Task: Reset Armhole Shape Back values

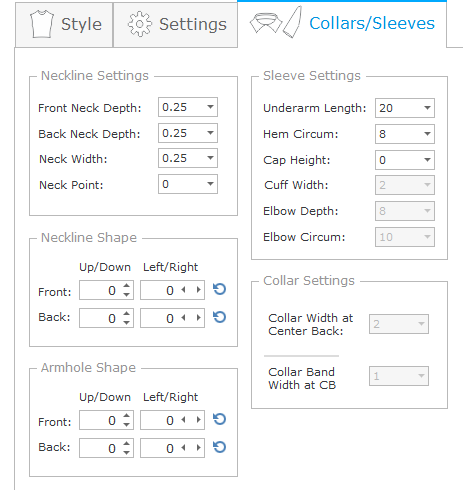Action: (220, 447)
